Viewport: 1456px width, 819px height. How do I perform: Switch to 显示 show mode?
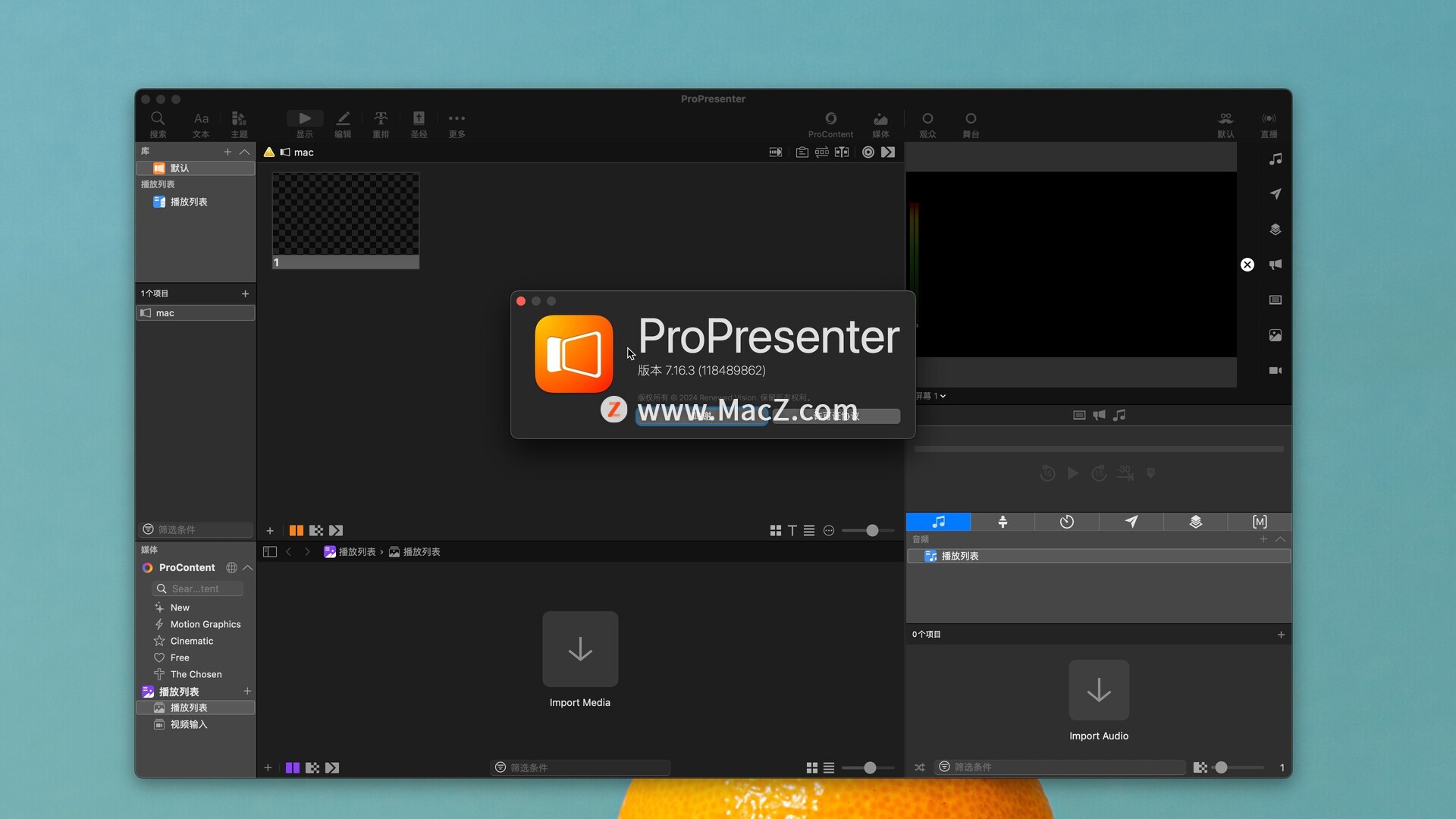(x=305, y=124)
